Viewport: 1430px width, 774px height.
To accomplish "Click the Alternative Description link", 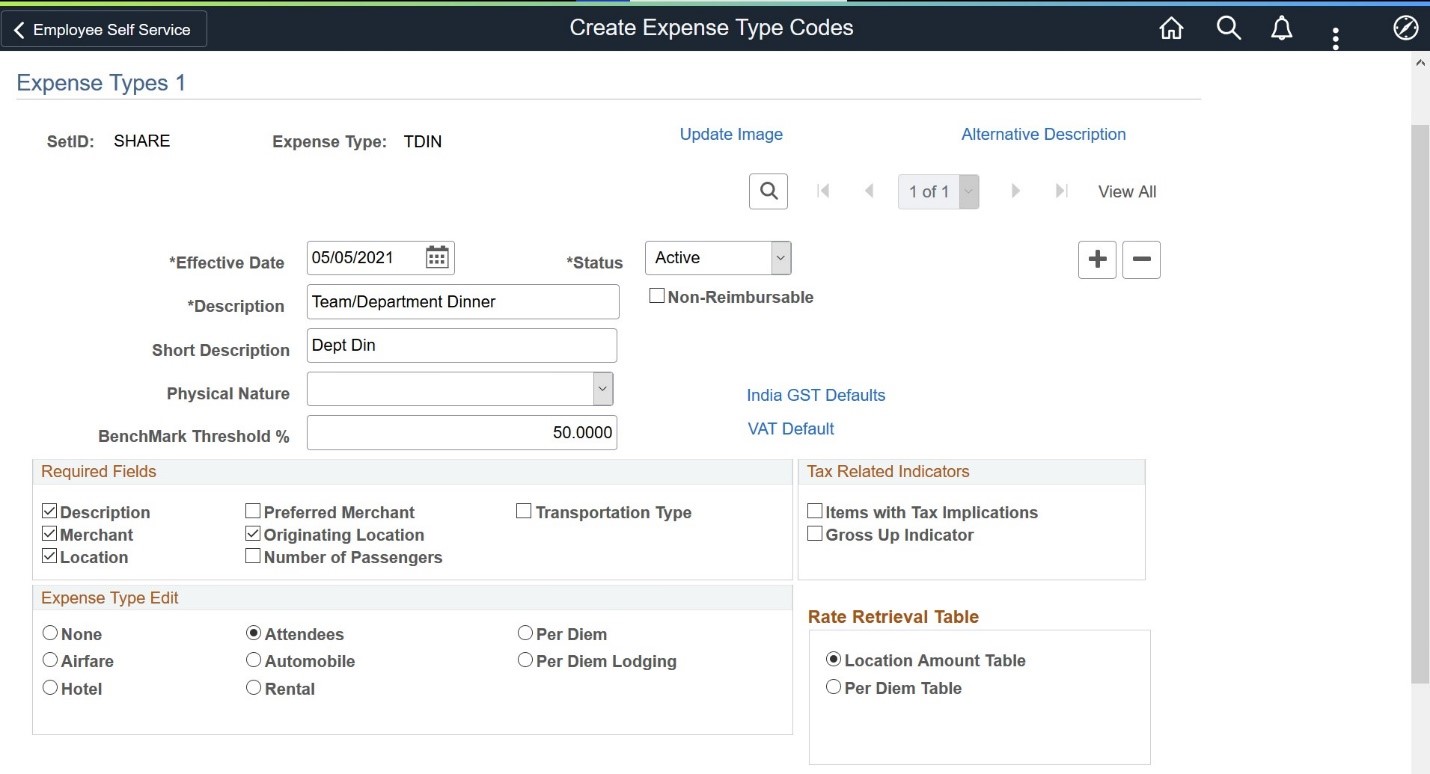I will pyautogui.click(x=1043, y=134).
